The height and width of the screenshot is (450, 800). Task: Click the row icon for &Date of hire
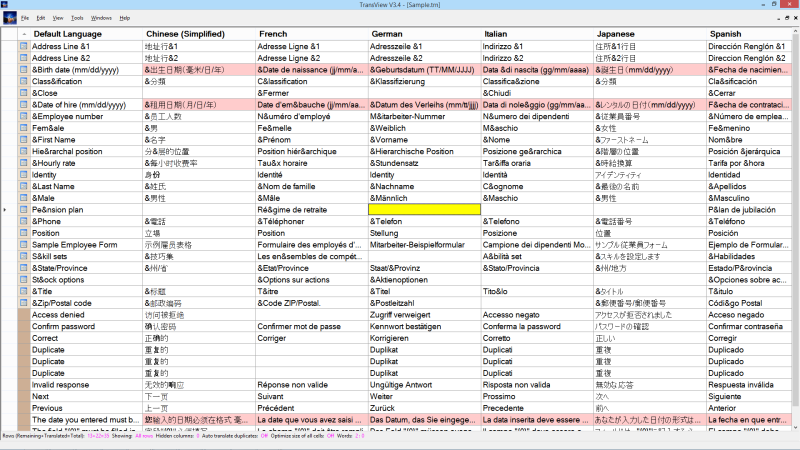point(23,105)
